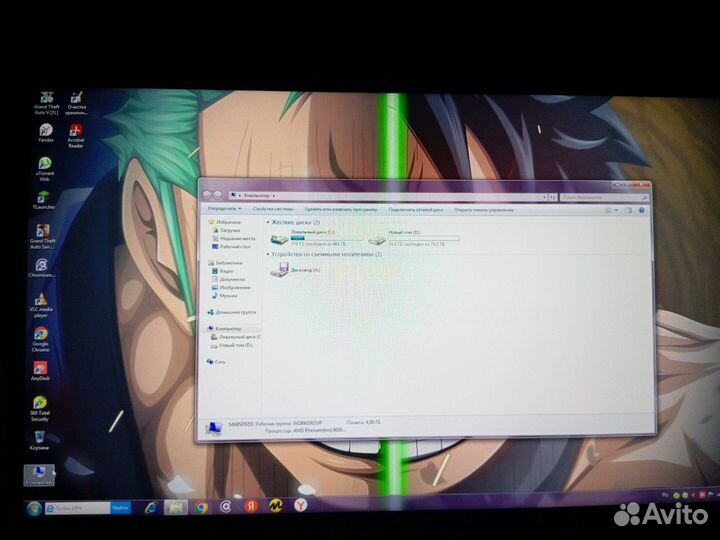Click the round C icon on taskbar

tap(225, 506)
